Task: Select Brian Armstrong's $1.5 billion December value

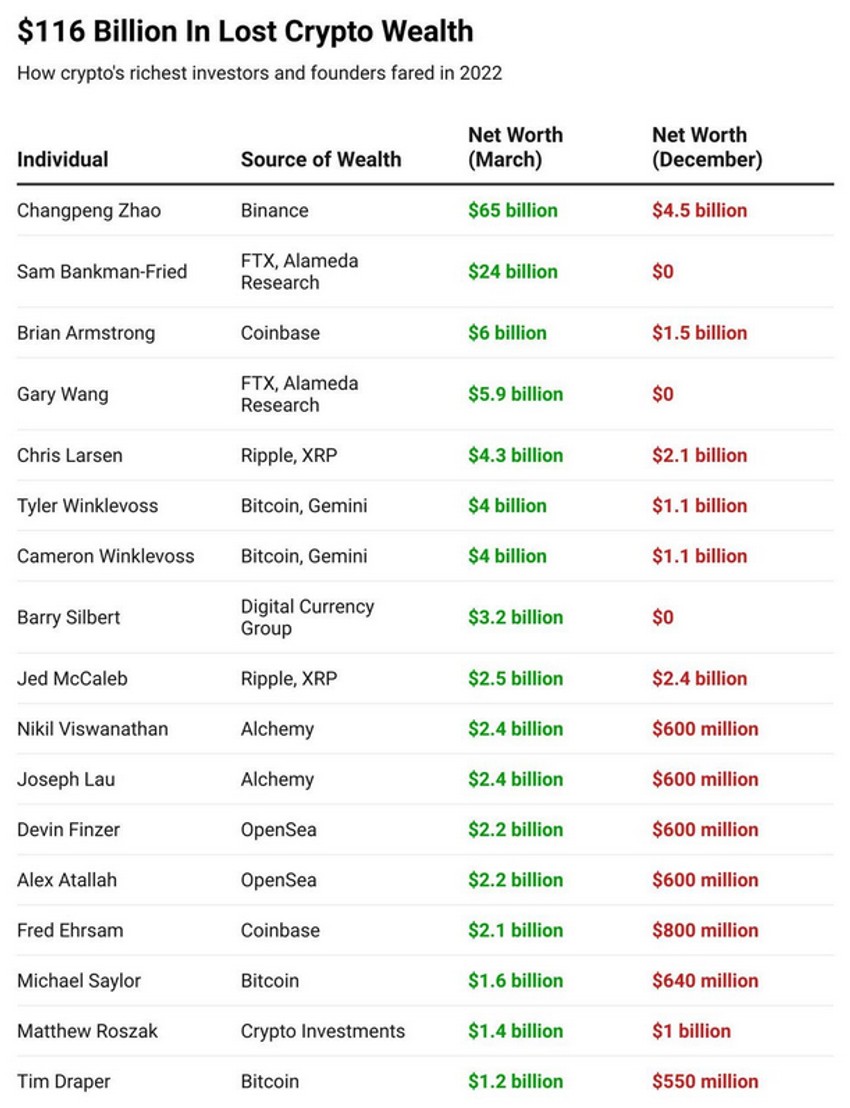Action: (699, 333)
